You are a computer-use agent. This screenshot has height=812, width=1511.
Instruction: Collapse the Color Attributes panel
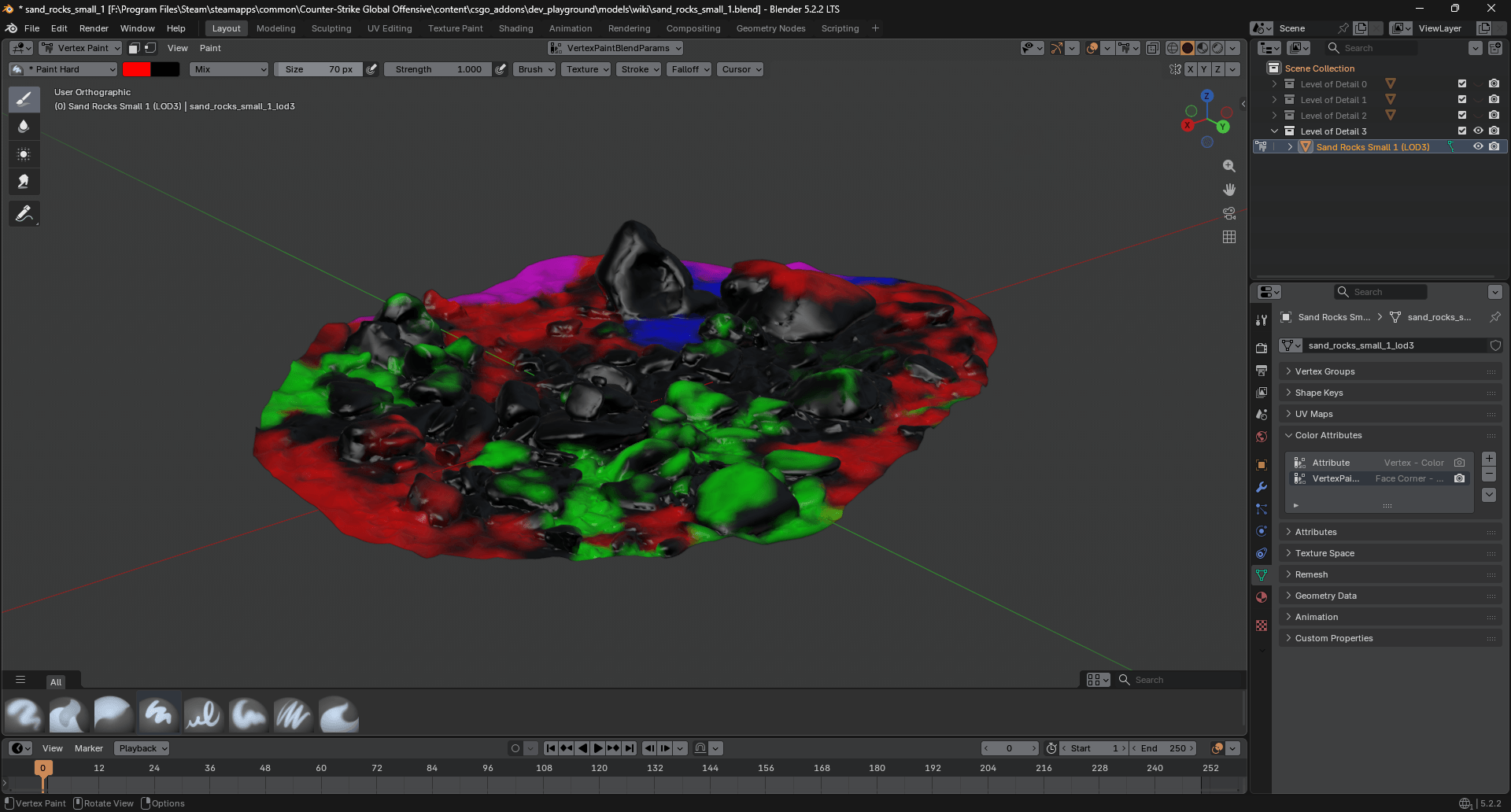tap(1391, 435)
